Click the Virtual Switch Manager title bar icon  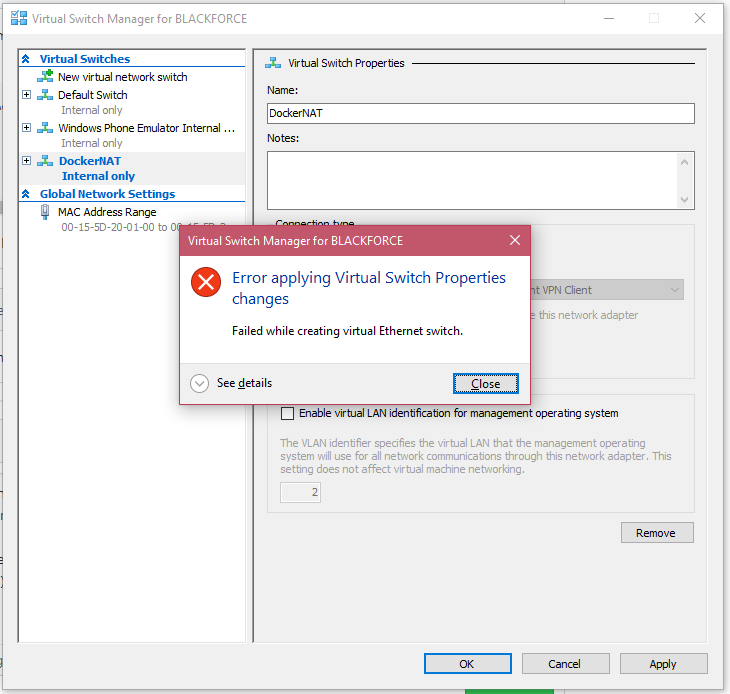19,18
